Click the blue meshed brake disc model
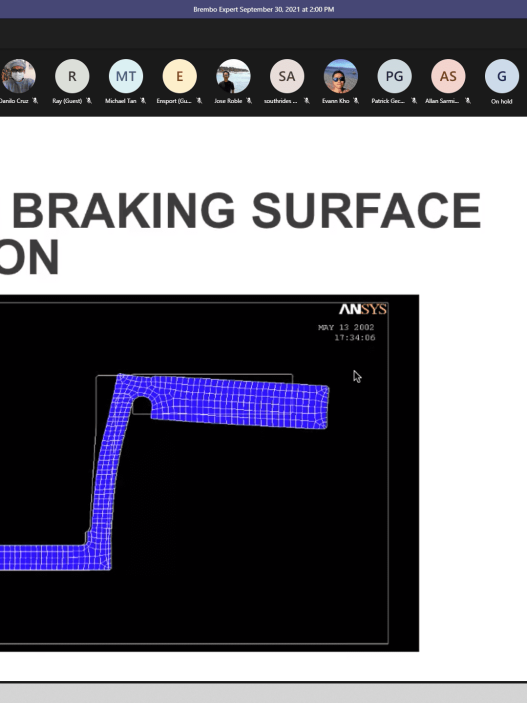Image resolution: width=527 pixels, height=703 pixels. pyautogui.click(x=165, y=471)
